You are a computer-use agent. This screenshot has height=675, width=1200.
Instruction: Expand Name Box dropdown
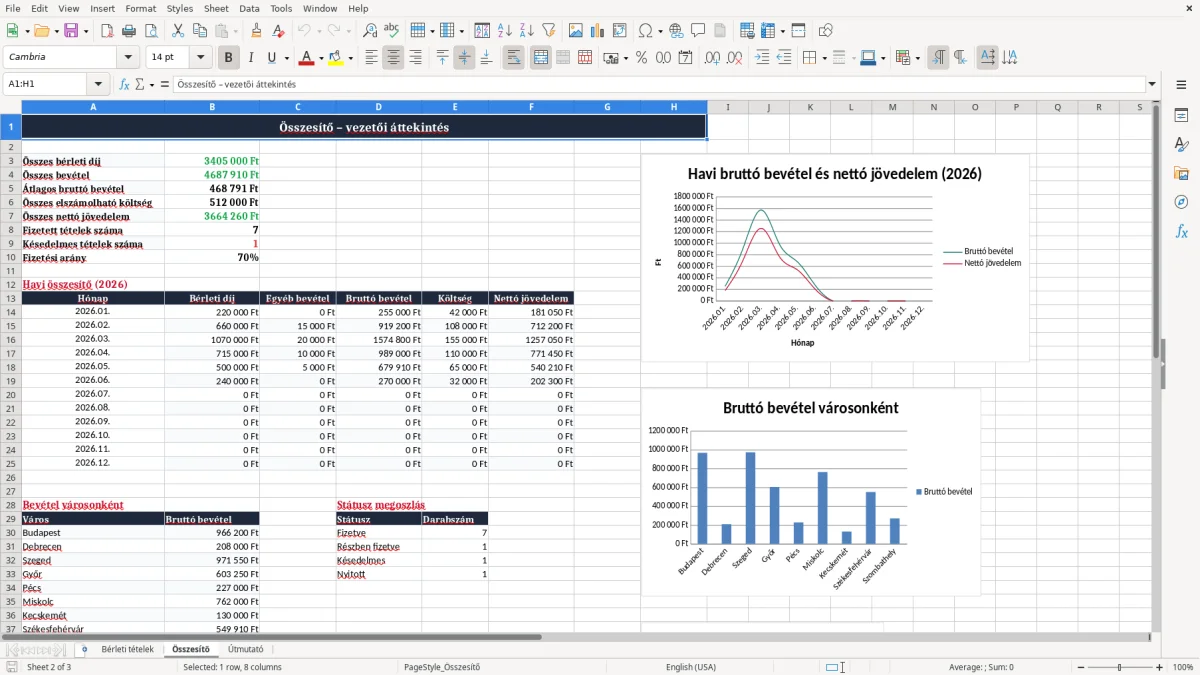pos(98,84)
